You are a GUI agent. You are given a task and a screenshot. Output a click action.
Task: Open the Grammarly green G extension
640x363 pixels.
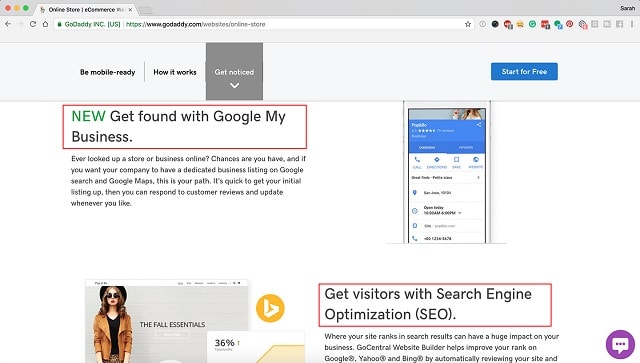tap(532, 24)
